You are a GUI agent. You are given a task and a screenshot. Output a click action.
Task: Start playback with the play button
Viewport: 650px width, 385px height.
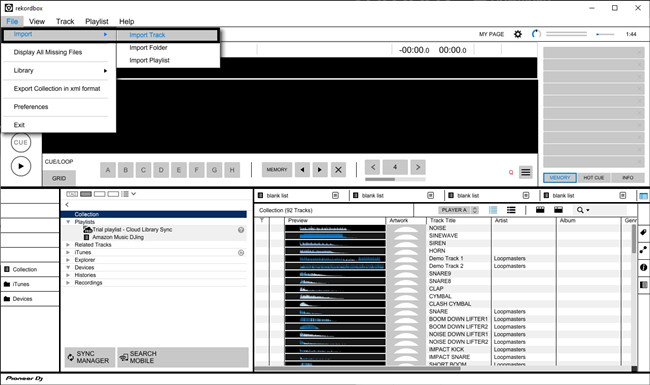click(21, 166)
